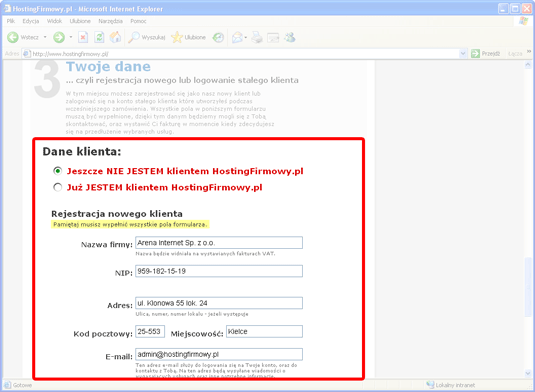Select Już JESTEM klientem radio button
Screen dimensions: 535x392
tap(58, 187)
